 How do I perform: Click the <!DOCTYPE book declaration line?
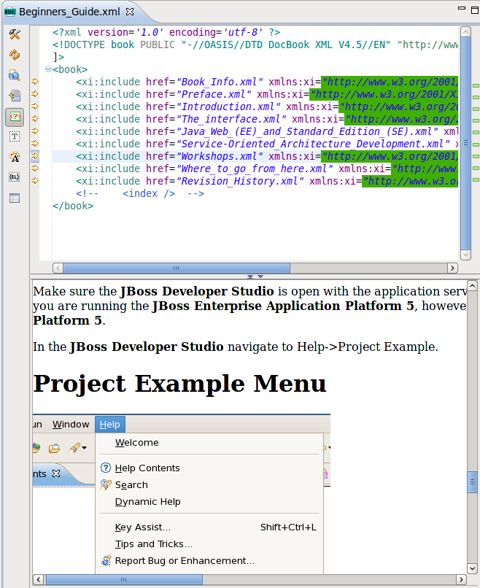pos(255,44)
